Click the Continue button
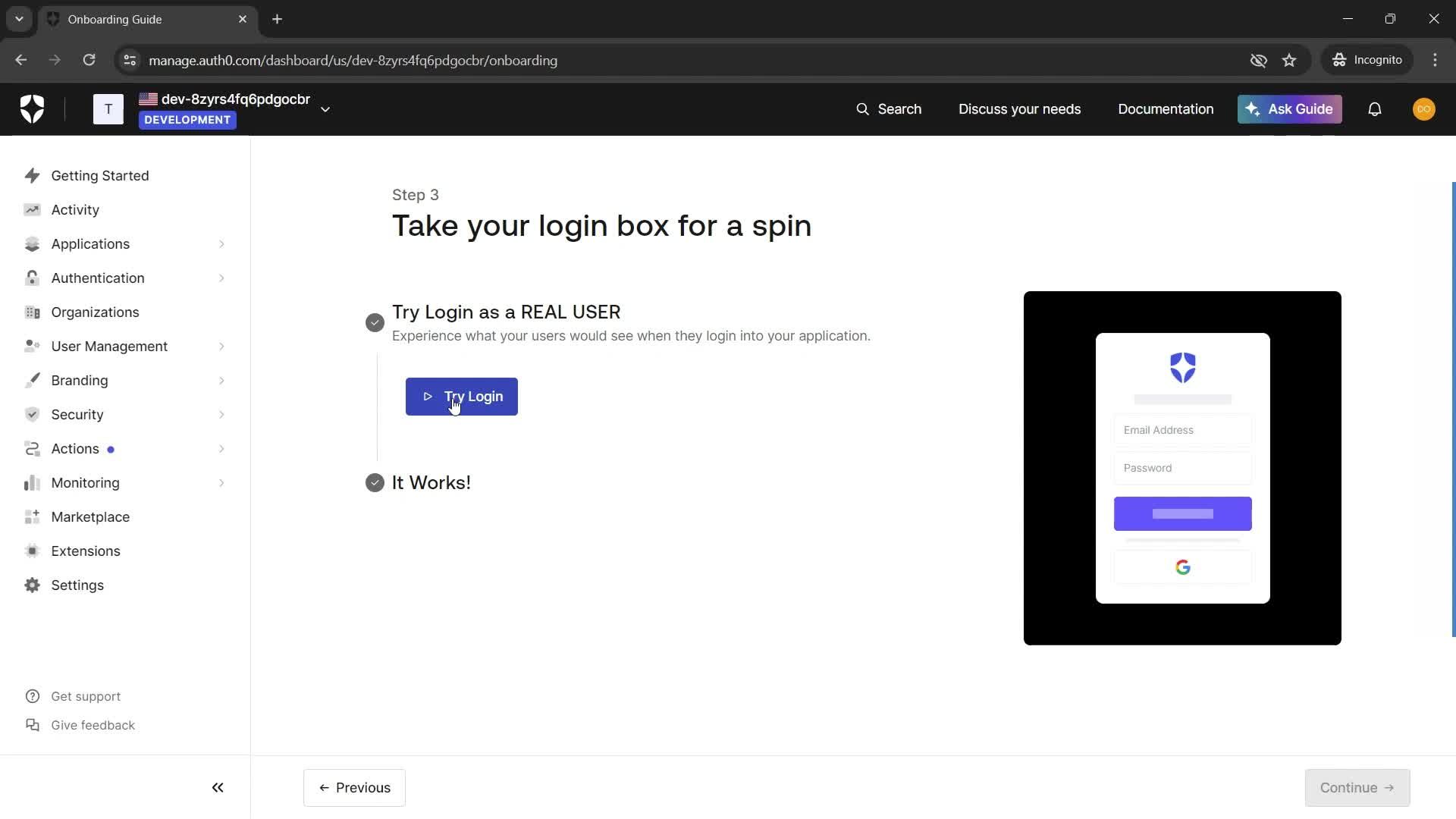Screen dimensions: 1456x819 click(x=1357, y=788)
